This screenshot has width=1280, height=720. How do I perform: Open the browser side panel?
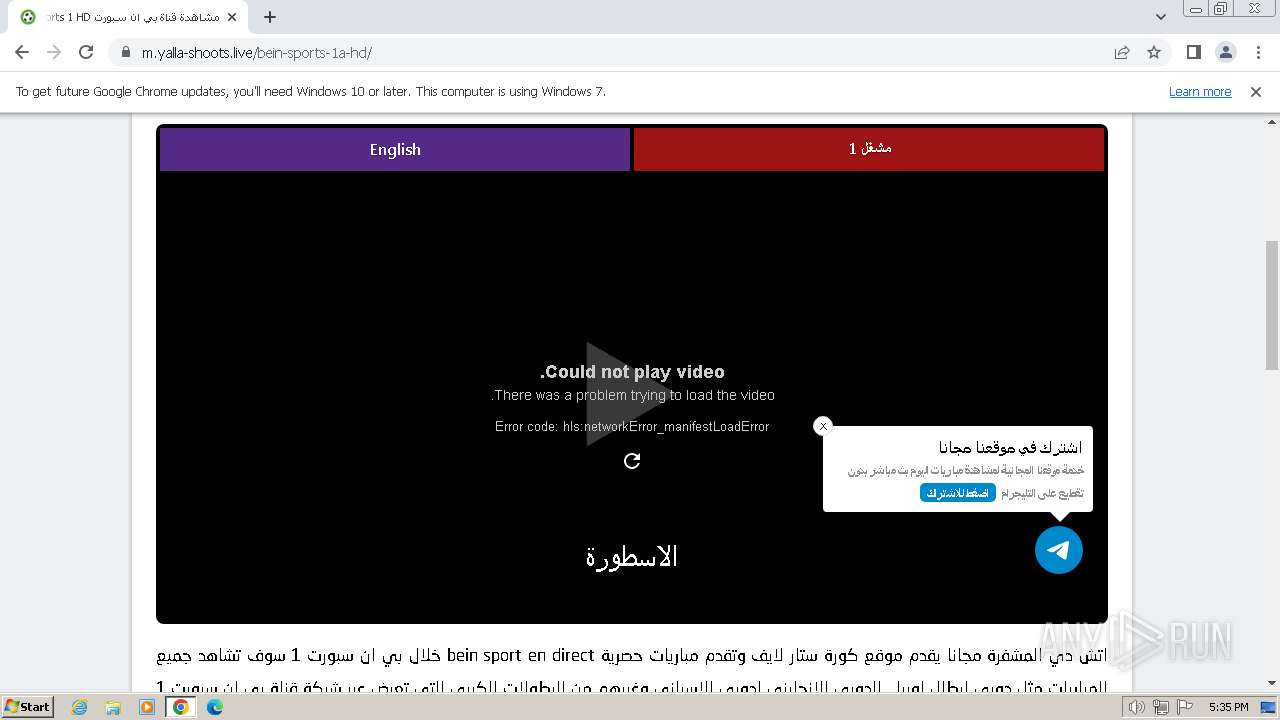pos(1193,52)
